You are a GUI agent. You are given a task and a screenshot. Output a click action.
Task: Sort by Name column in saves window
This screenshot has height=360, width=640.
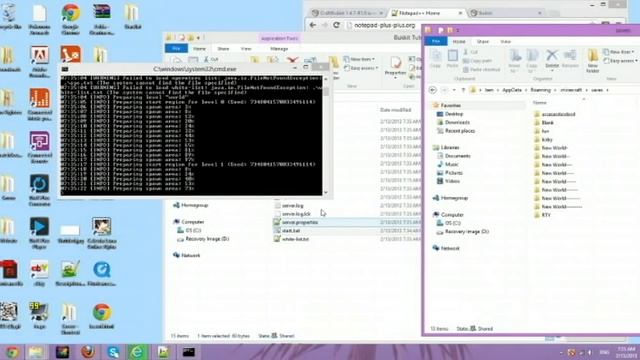point(540,103)
